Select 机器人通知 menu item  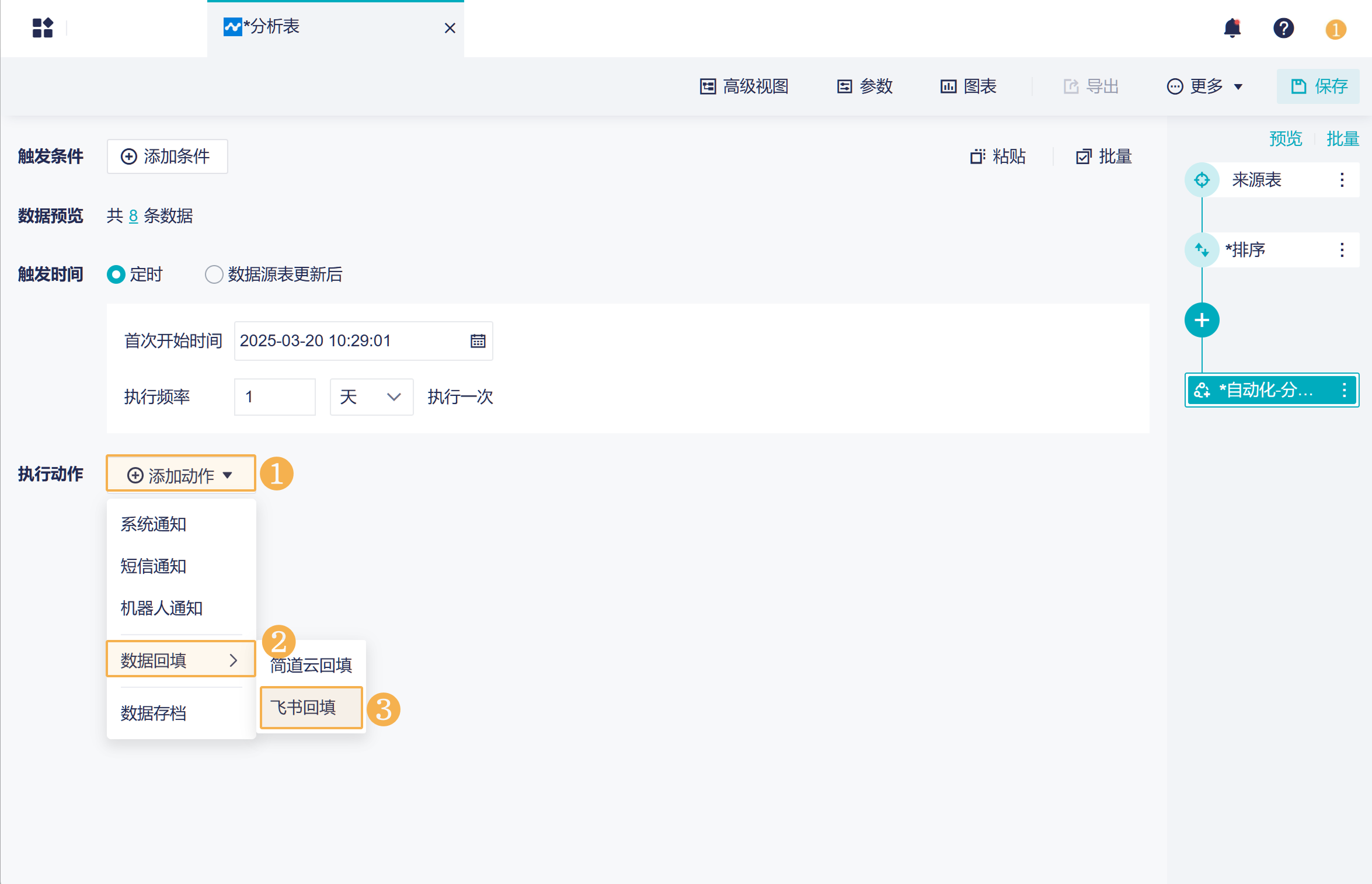(161, 608)
